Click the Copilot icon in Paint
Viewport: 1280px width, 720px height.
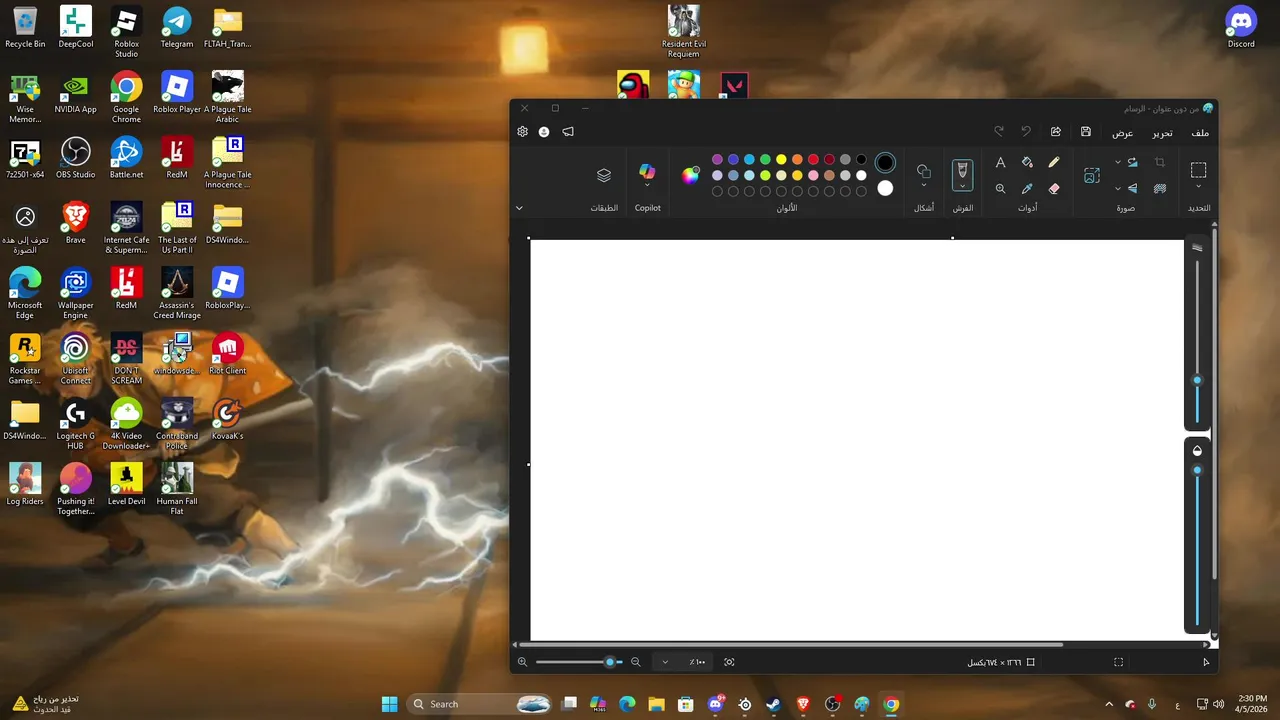[x=647, y=172]
